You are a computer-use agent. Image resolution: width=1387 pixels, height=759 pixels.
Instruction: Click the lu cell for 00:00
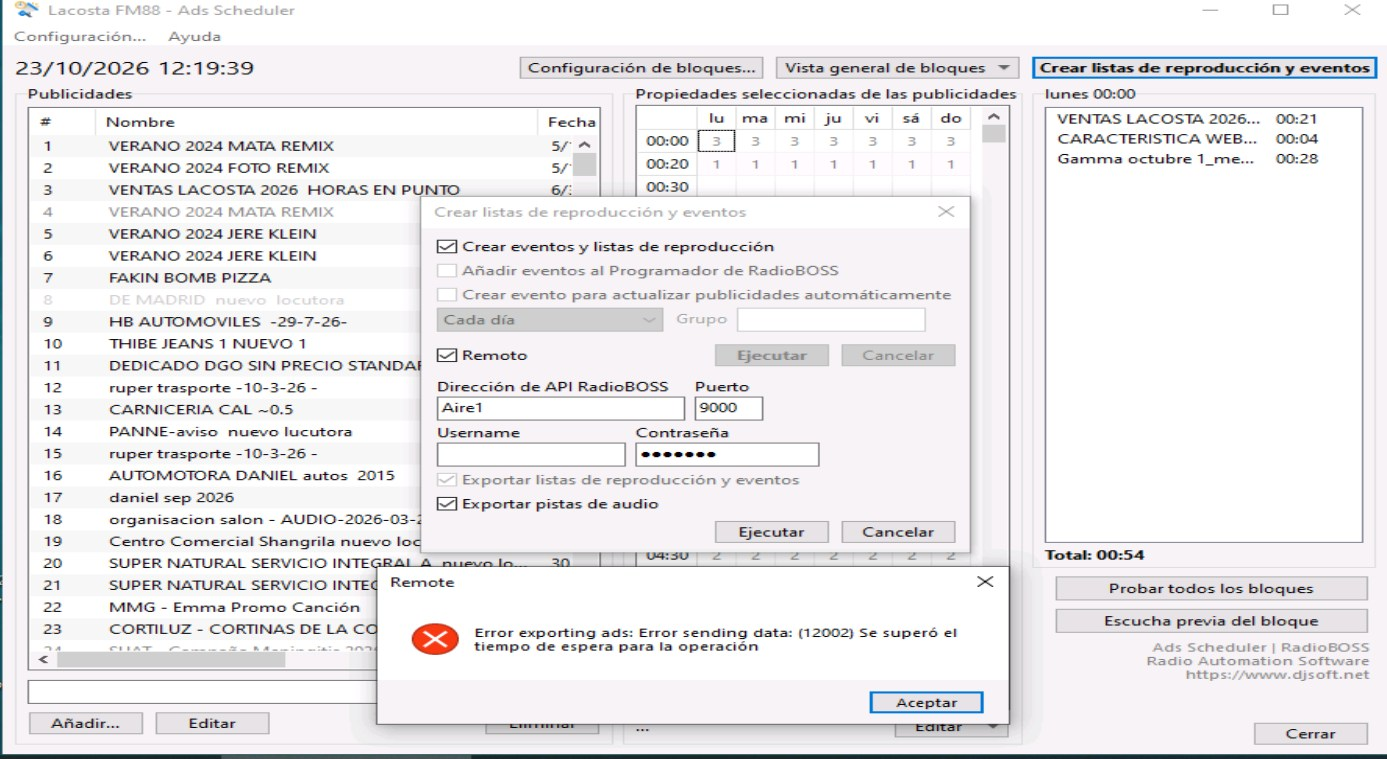point(716,141)
